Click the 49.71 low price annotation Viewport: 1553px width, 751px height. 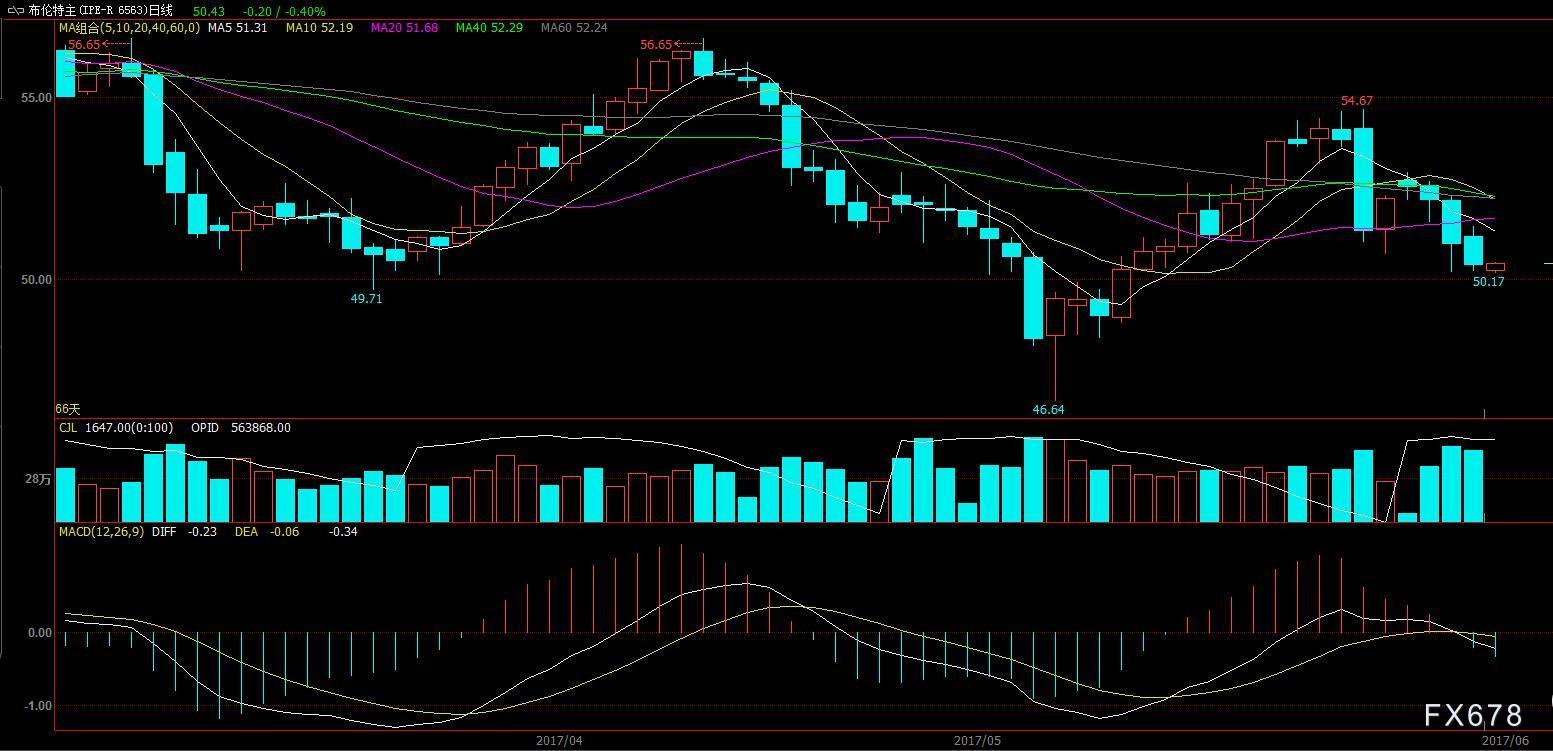click(366, 298)
